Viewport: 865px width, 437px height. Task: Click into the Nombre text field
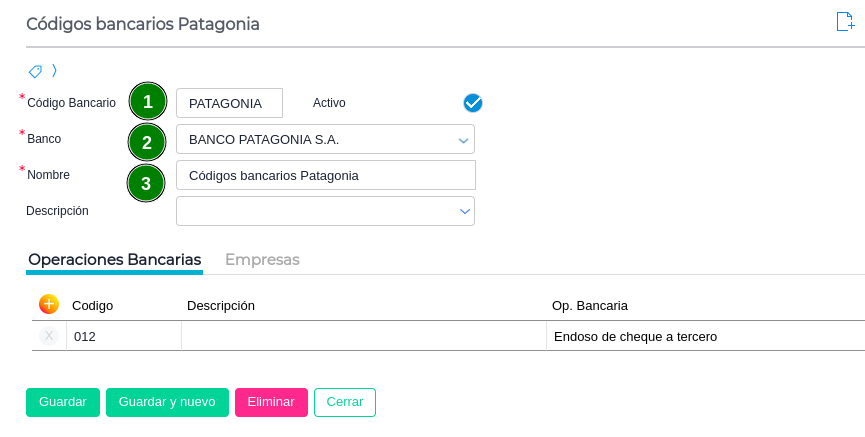click(x=325, y=175)
